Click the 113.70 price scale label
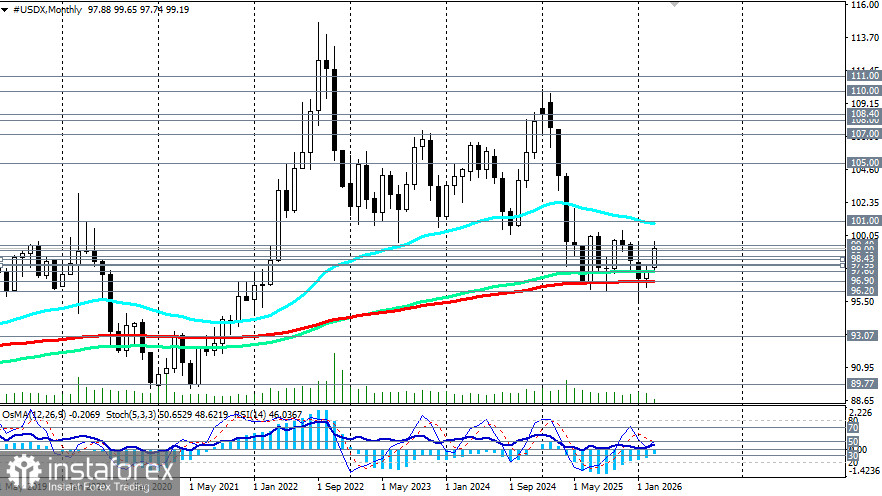This screenshot has height=496, width=882. pyautogui.click(x=865, y=38)
